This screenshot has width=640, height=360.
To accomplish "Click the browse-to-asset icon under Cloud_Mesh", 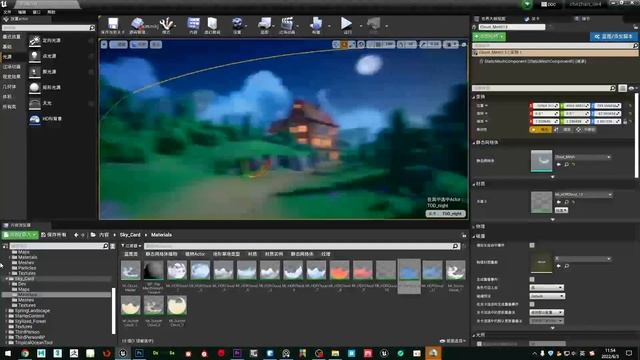I will coord(559,164).
